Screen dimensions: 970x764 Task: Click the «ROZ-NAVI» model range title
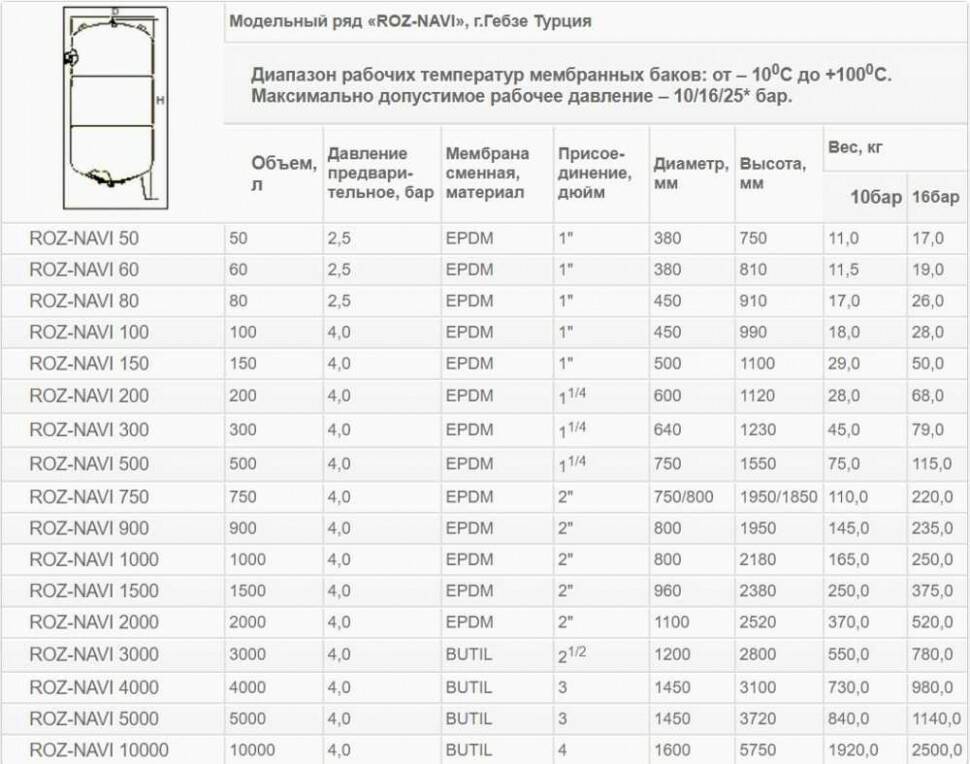[x=410, y=21]
